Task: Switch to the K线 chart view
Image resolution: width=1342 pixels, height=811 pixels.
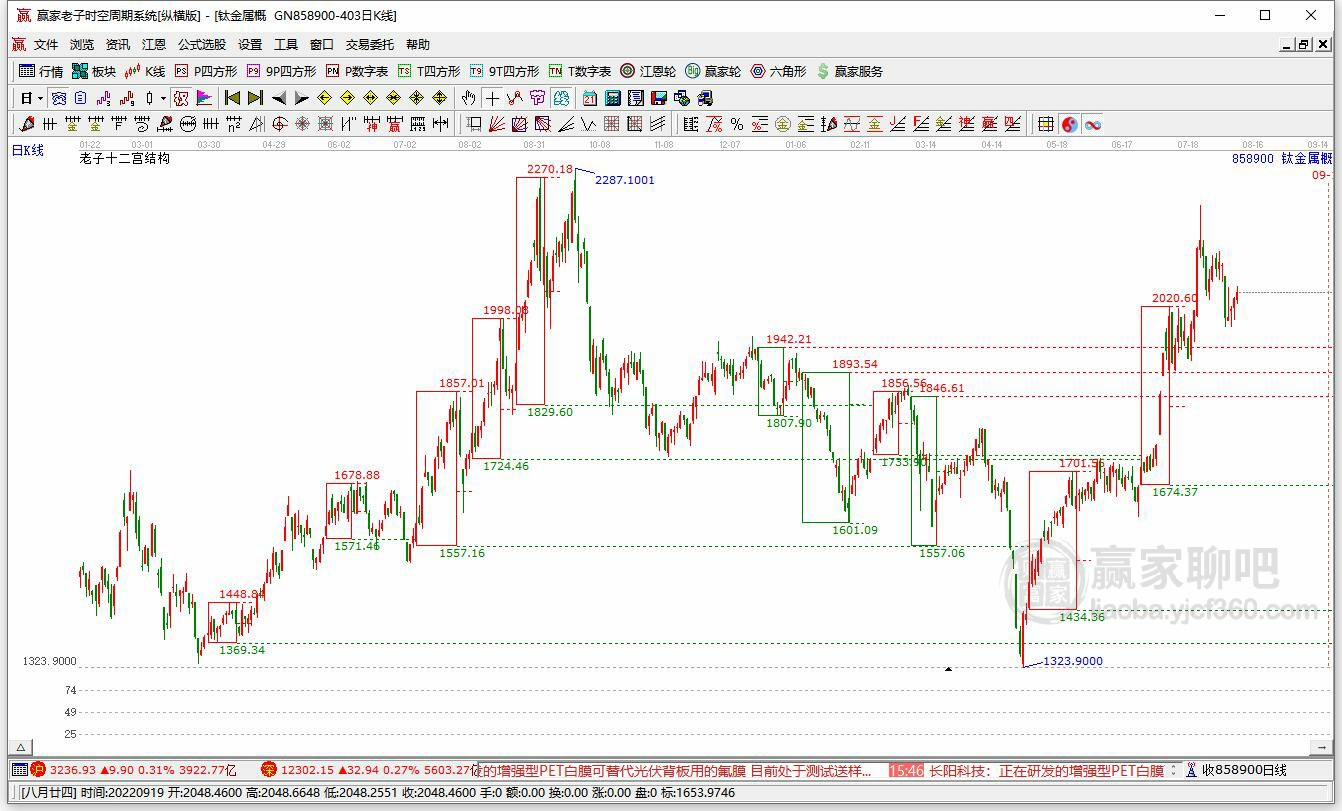Action: click(145, 71)
